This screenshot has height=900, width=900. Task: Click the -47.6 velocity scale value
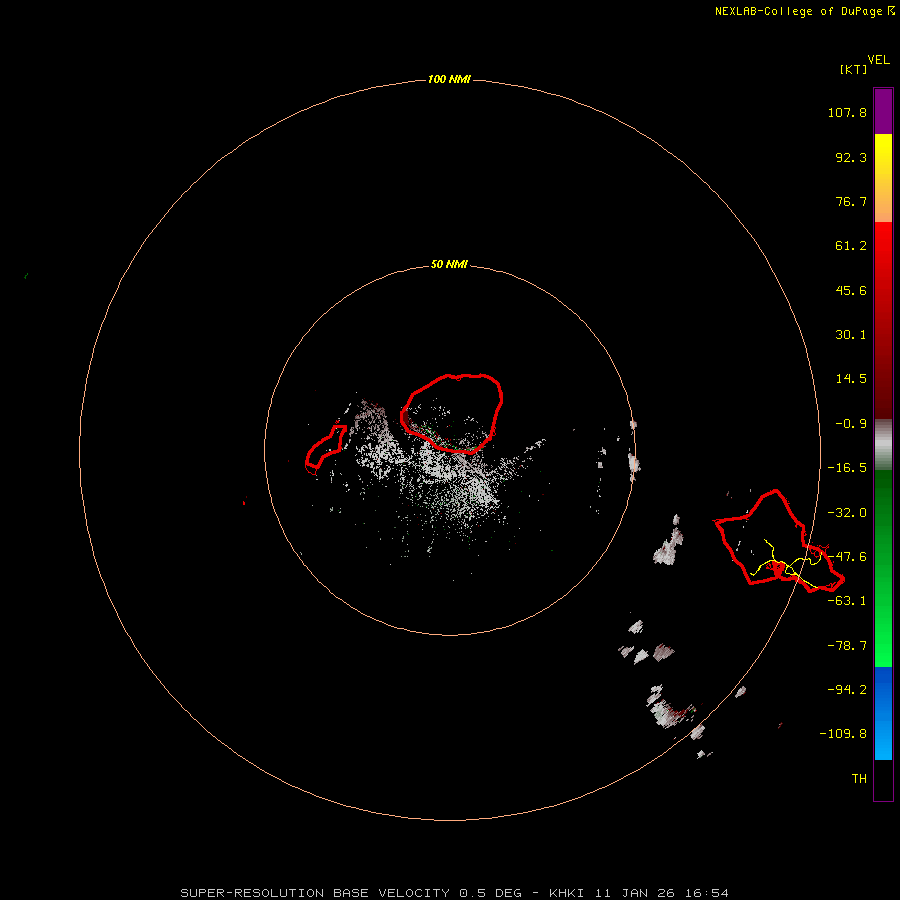(847, 557)
